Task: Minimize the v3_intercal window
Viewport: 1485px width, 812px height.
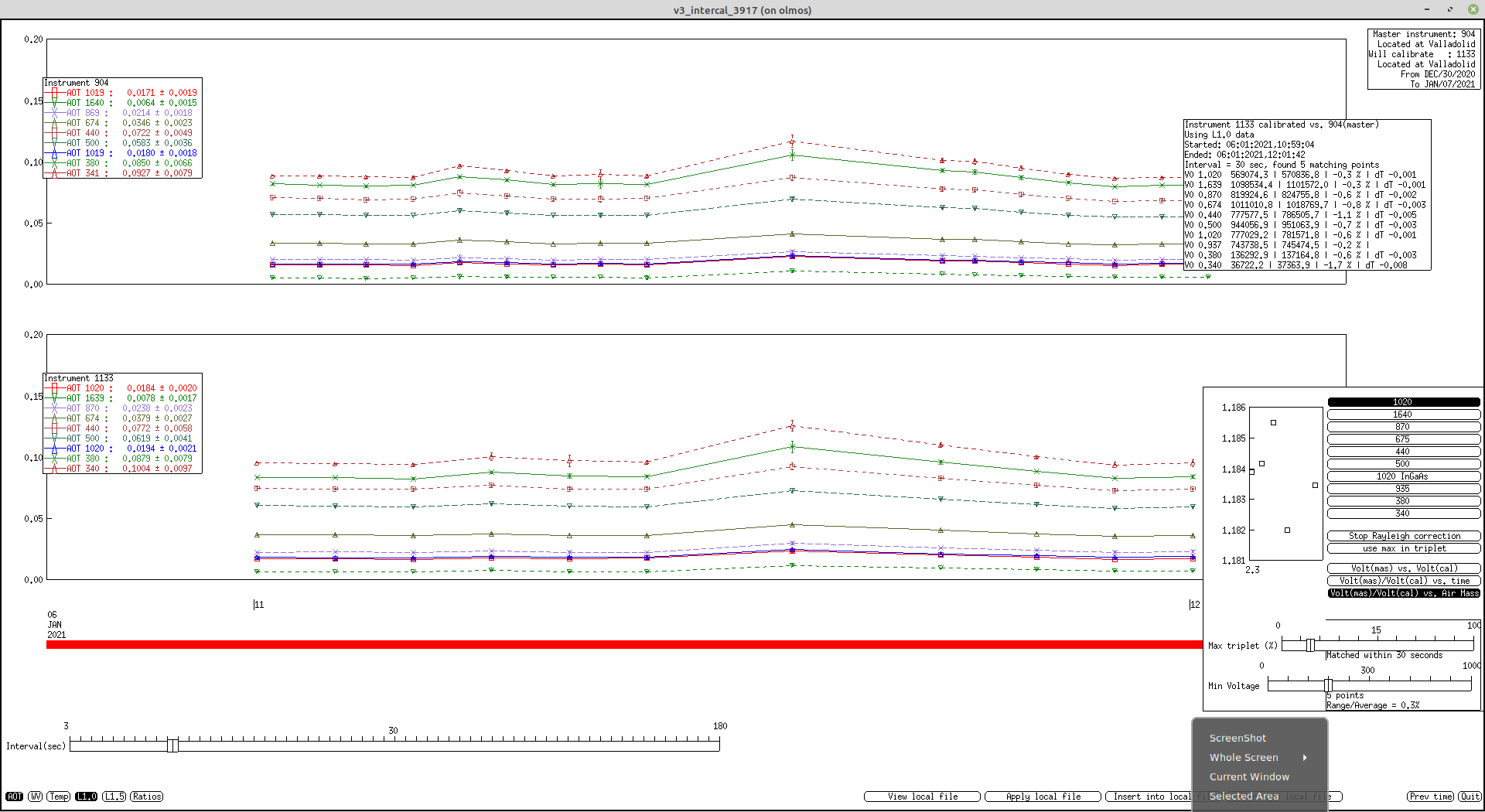Action: coord(1427,9)
